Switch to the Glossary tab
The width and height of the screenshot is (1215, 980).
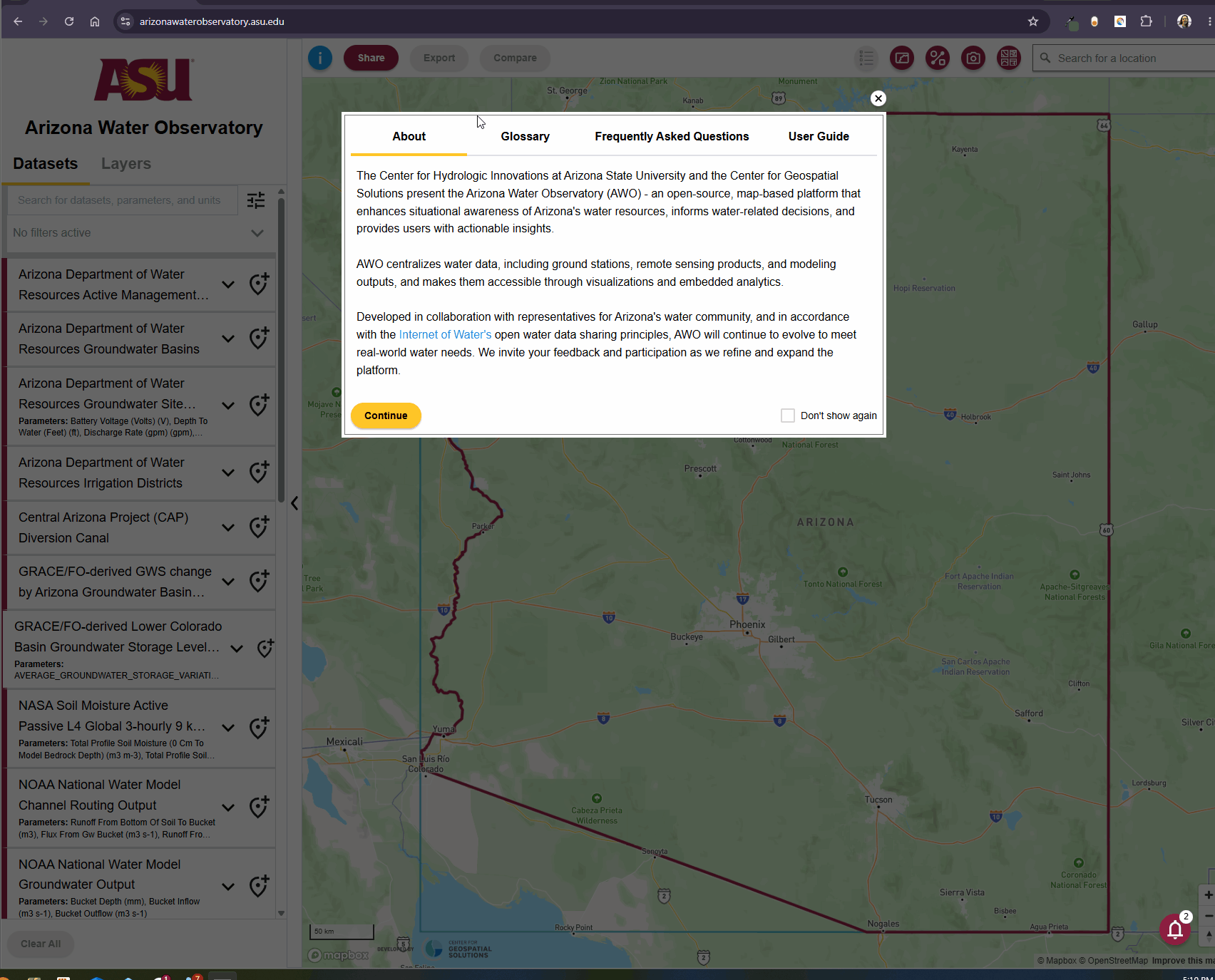(x=525, y=136)
